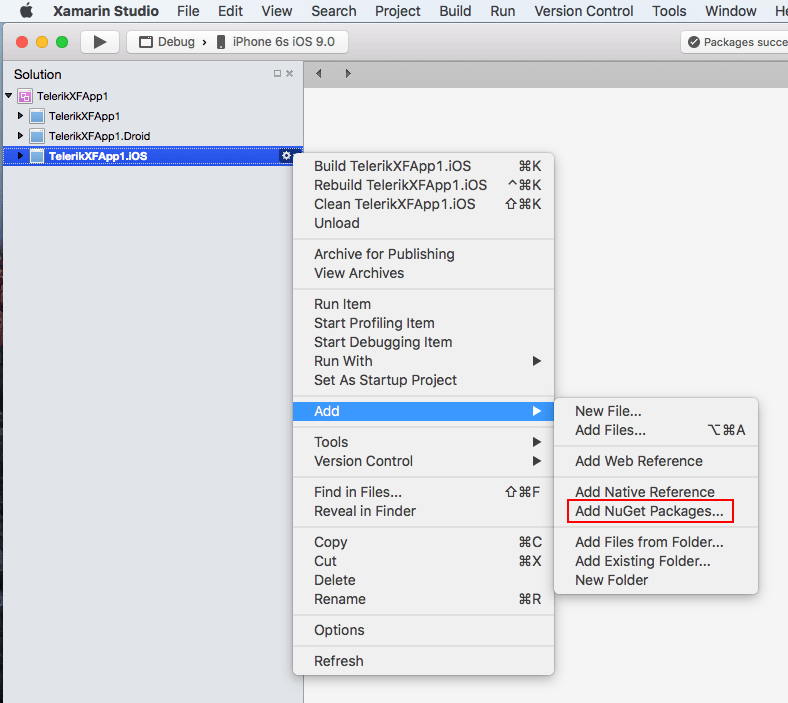
Task: Select Refresh from the context menu
Action: [423, 661]
